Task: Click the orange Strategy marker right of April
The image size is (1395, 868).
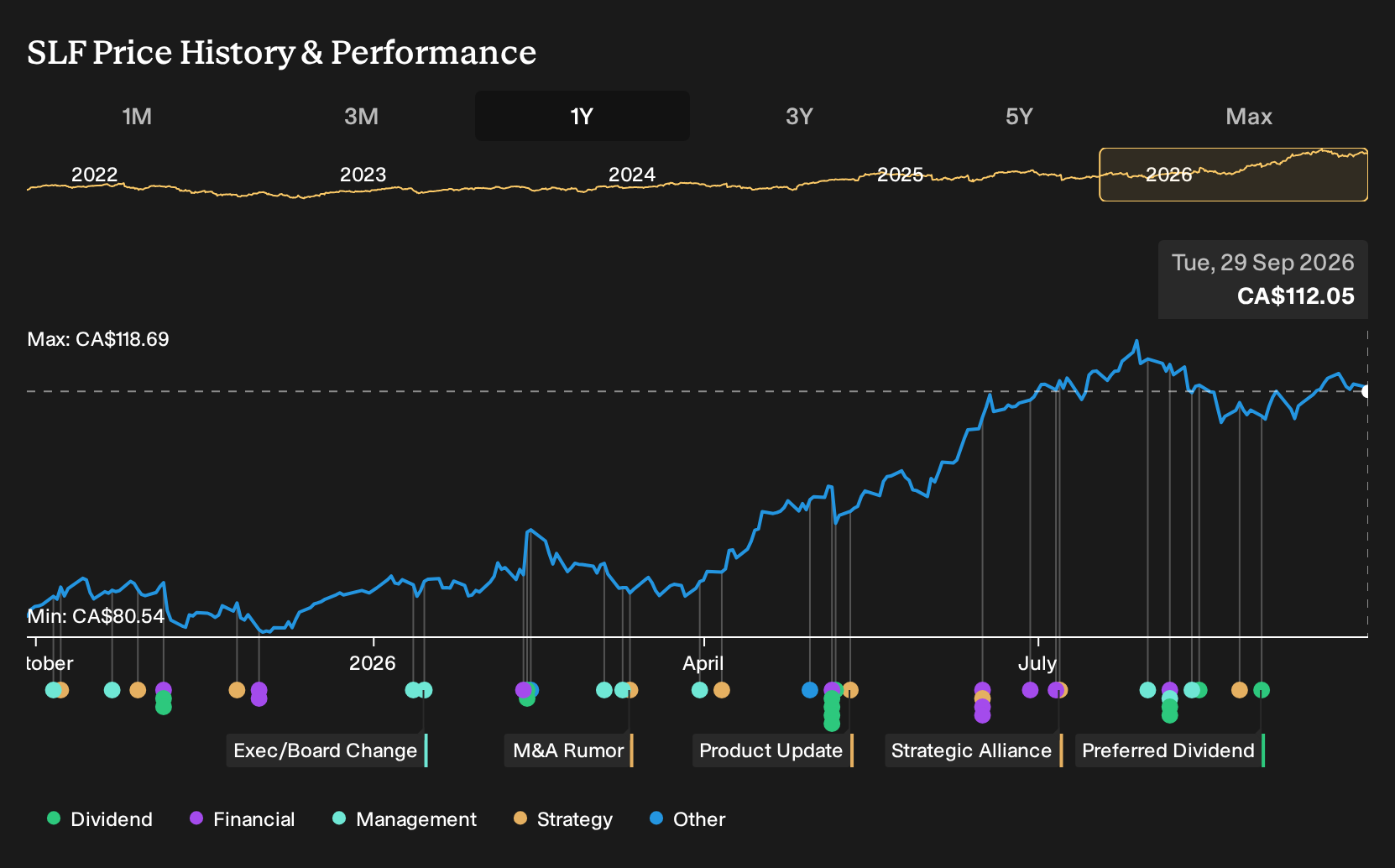Action: [x=722, y=690]
